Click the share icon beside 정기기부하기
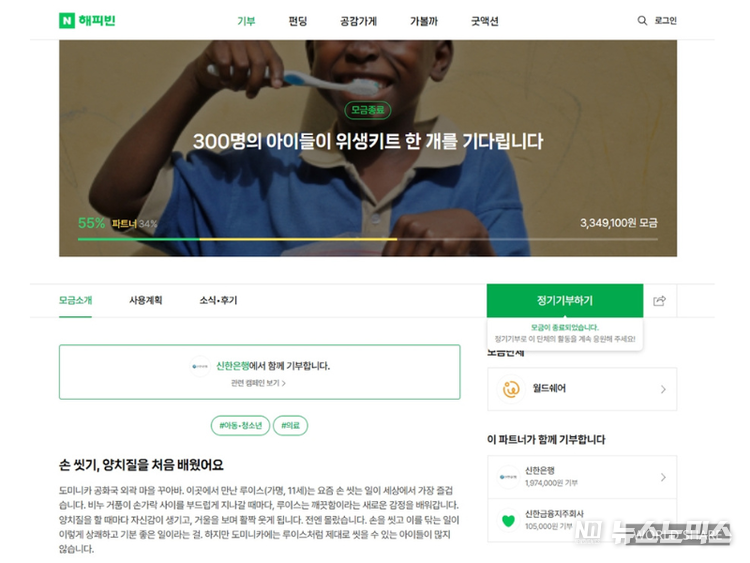 point(660,301)
